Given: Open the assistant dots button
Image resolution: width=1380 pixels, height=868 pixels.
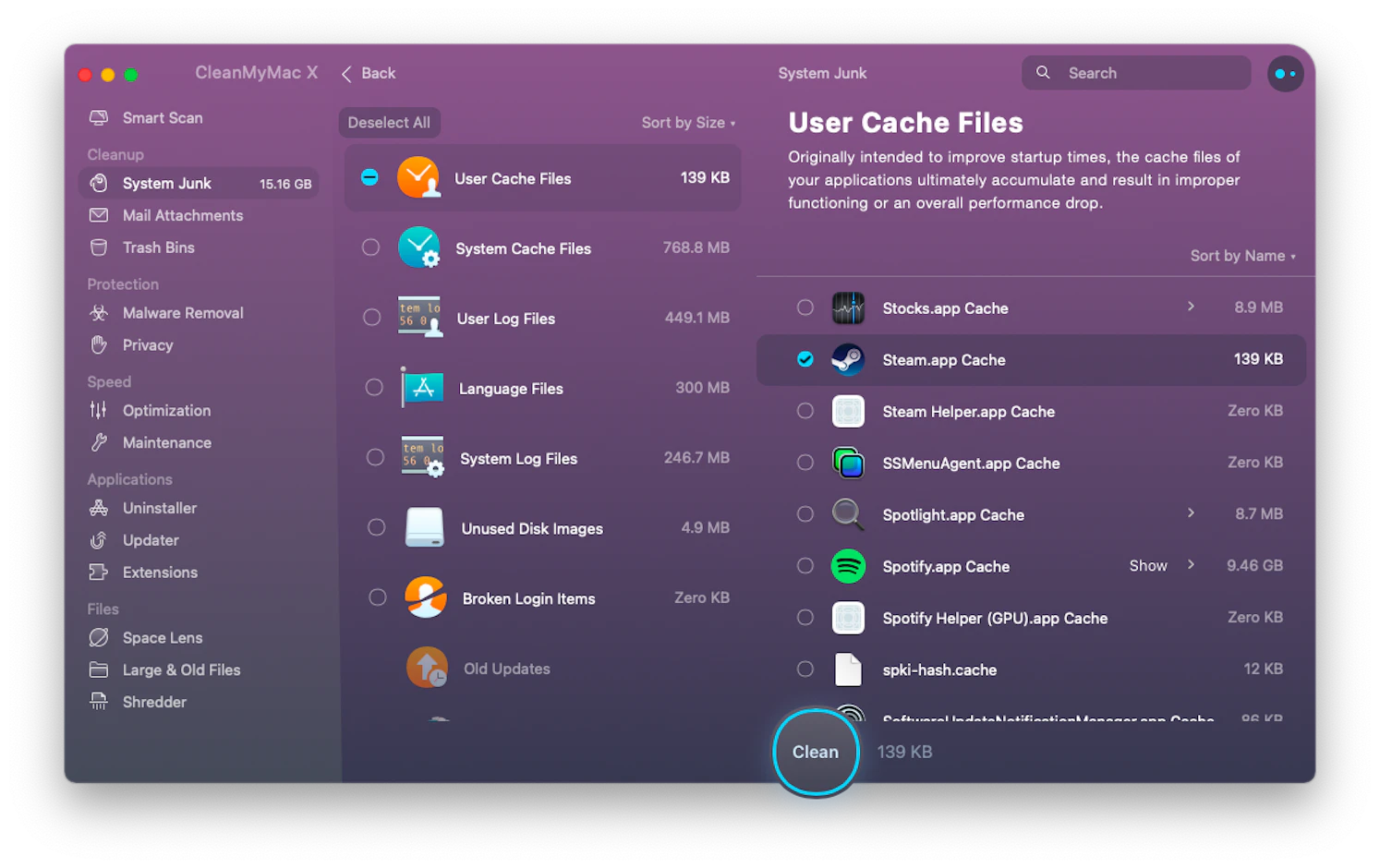Looking at the screenshot, I should click(1285, 73).
